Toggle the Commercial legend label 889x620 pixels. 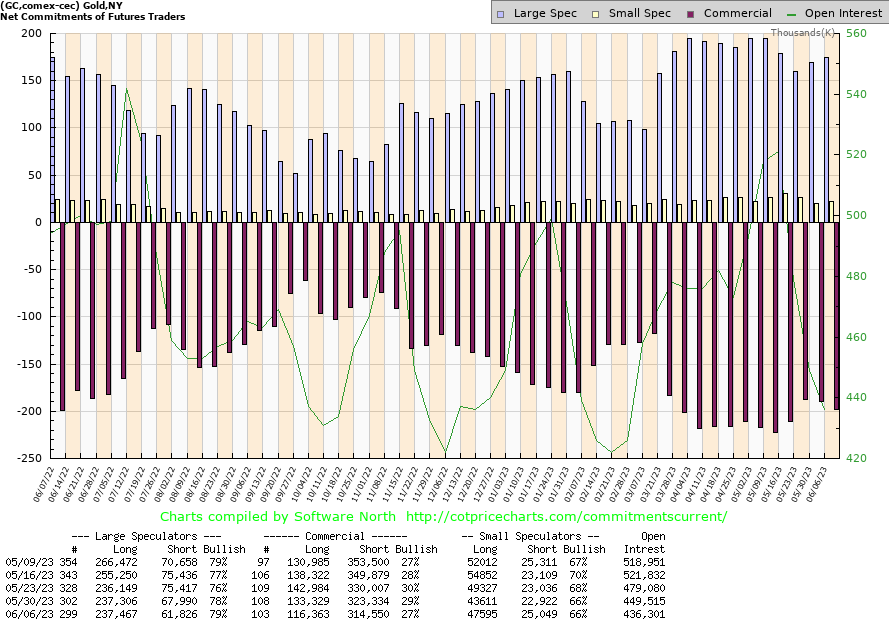[737, 14]
